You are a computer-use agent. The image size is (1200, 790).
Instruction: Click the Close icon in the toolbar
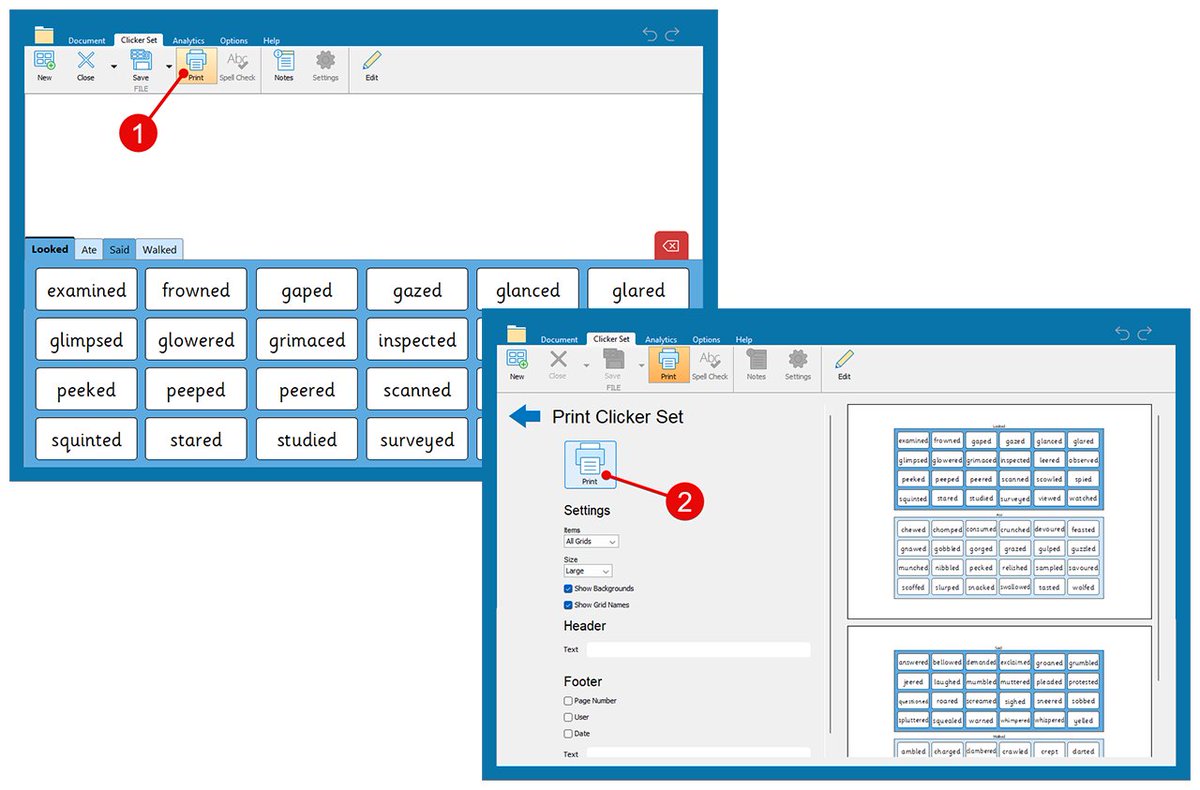coord(86,62)
